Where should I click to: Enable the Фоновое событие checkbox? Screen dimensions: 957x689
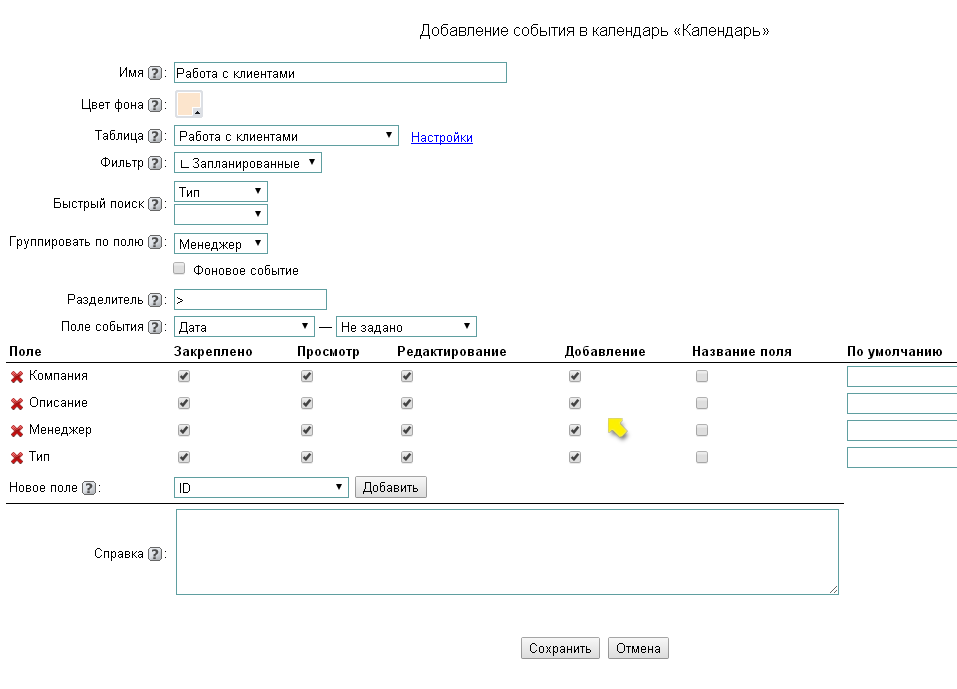click(x=180, y=269)
